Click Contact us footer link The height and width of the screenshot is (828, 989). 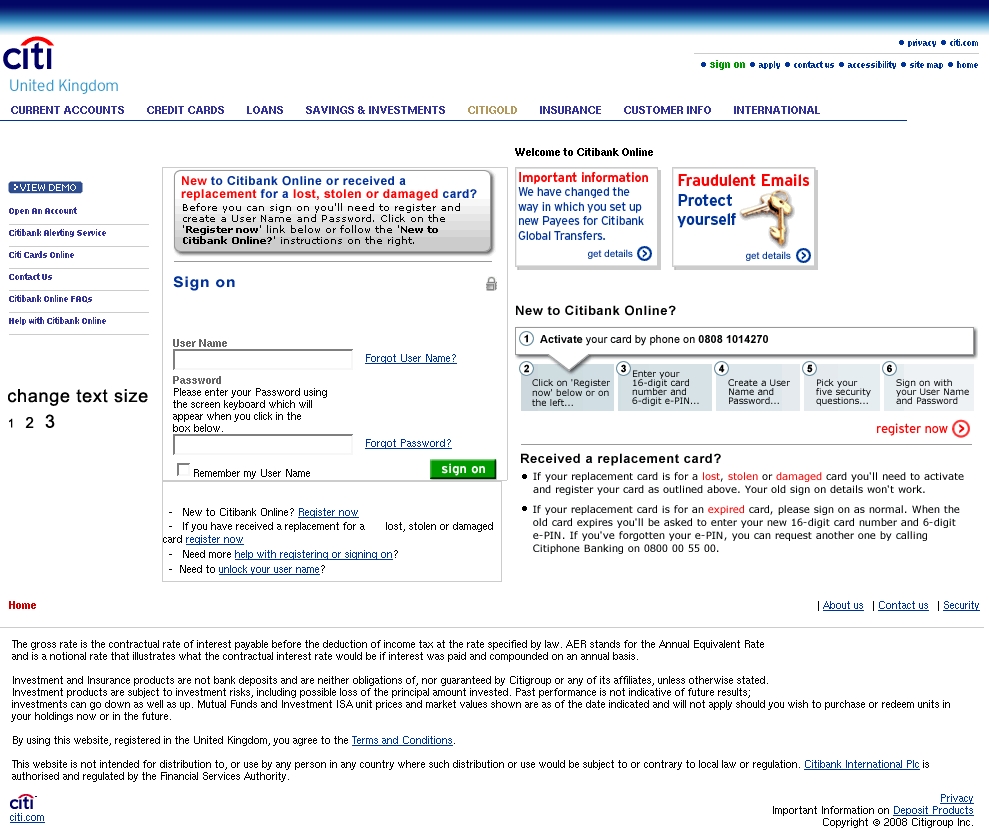pos(903,605)
